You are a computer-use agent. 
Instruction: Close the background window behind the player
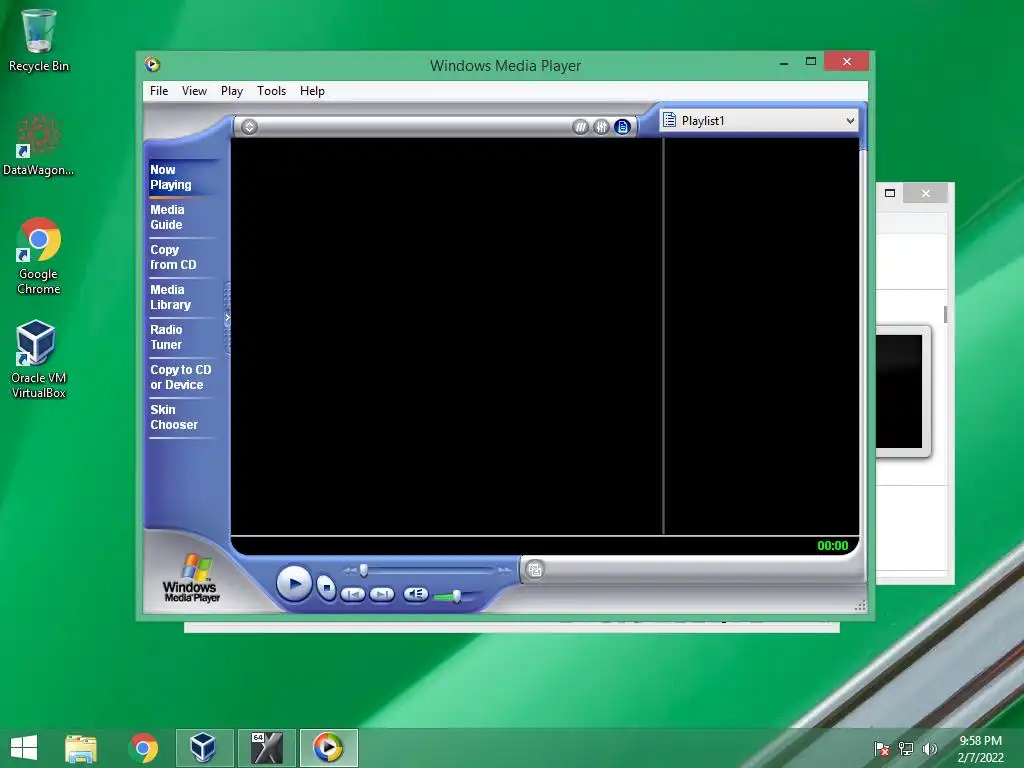925,193
